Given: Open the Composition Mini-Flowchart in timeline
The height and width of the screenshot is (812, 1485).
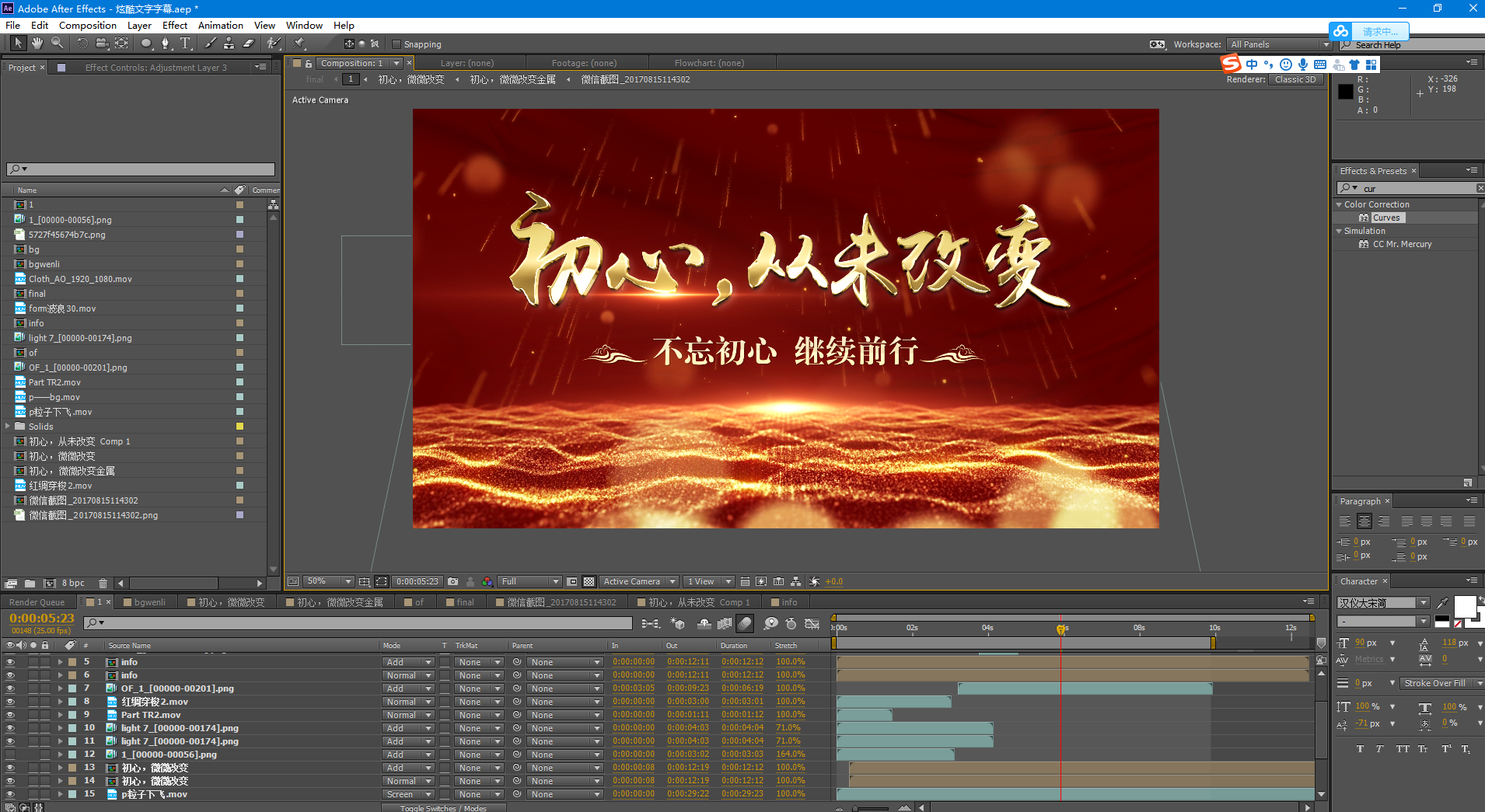Looking at the screenshot, I should 651,623.
